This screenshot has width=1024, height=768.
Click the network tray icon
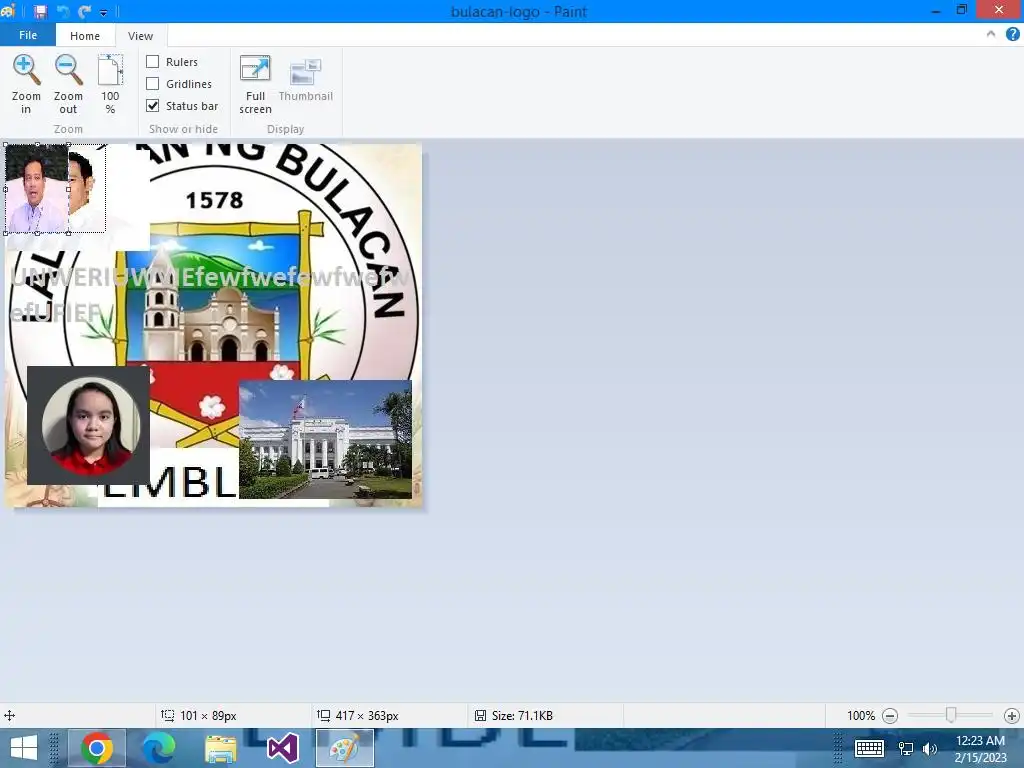point(906,748)
